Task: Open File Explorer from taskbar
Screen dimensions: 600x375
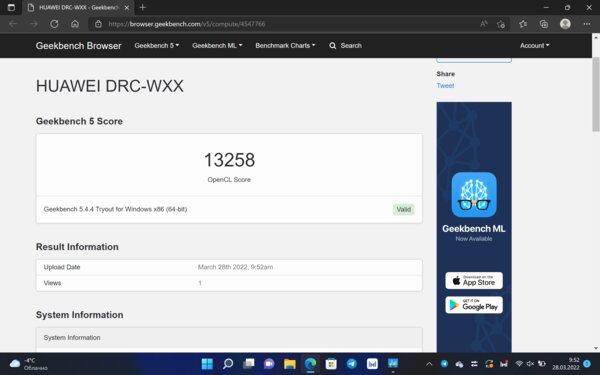Action: point(290,364)
